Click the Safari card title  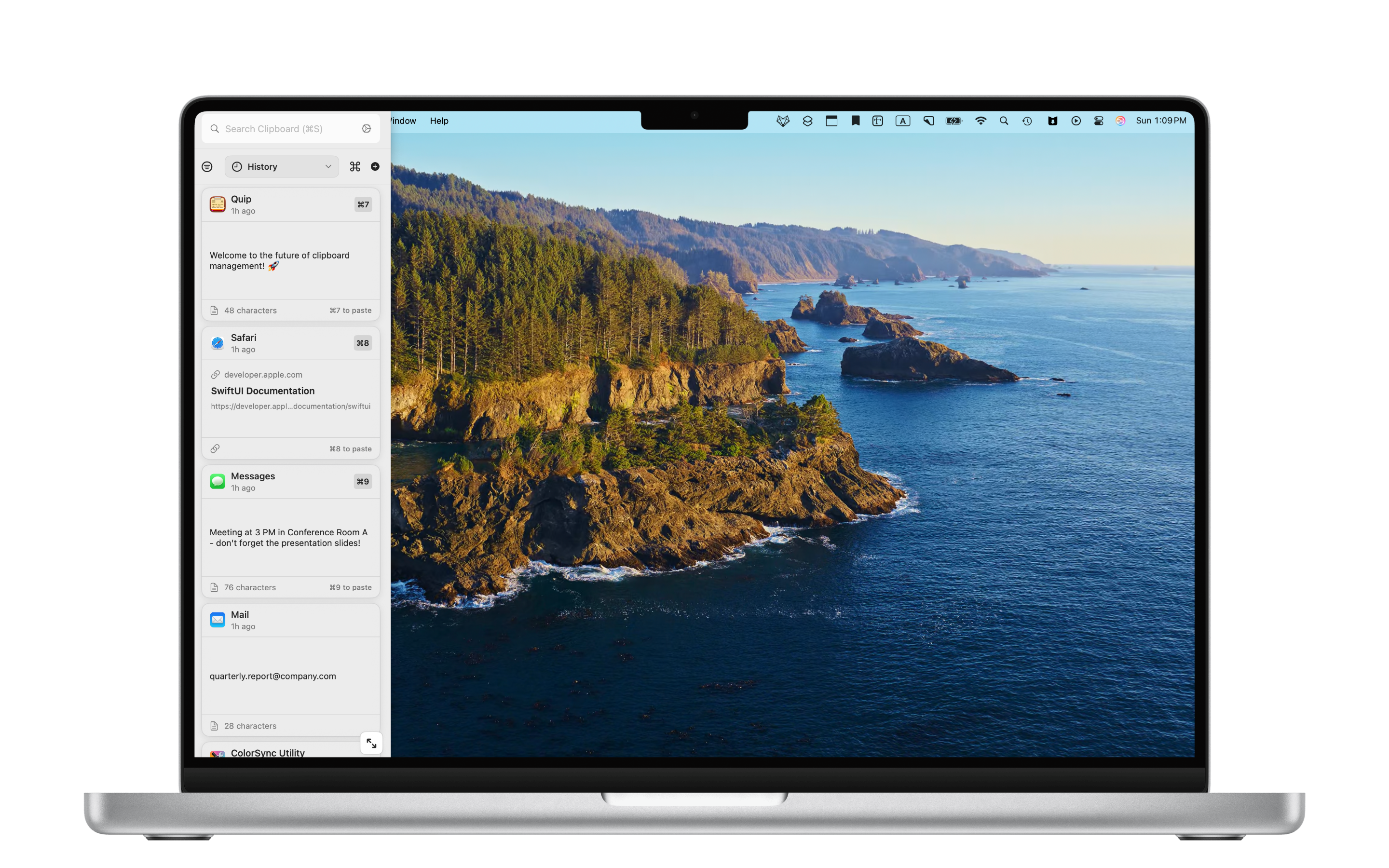pyautogui.click(x=244, y=338)
